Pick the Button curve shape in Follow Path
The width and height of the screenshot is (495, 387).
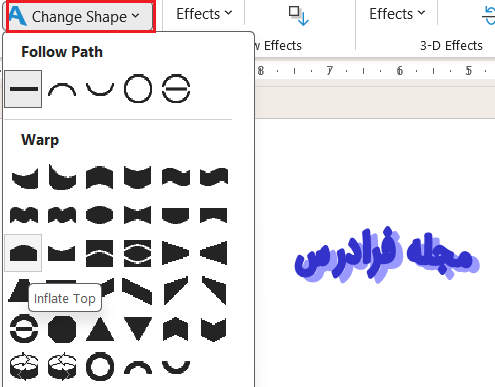(x=176, y=89)
